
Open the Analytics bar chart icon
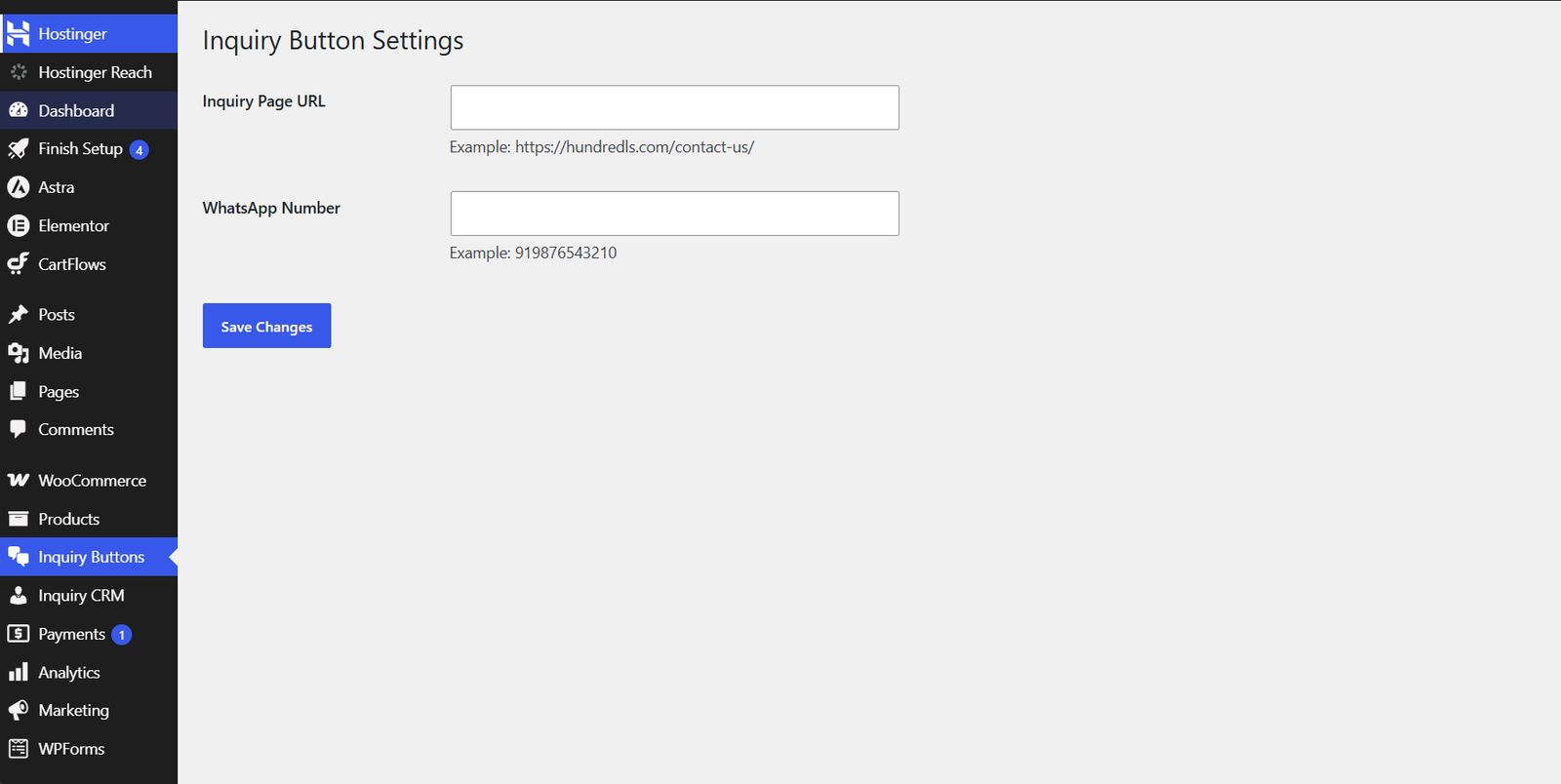(18, 673)
